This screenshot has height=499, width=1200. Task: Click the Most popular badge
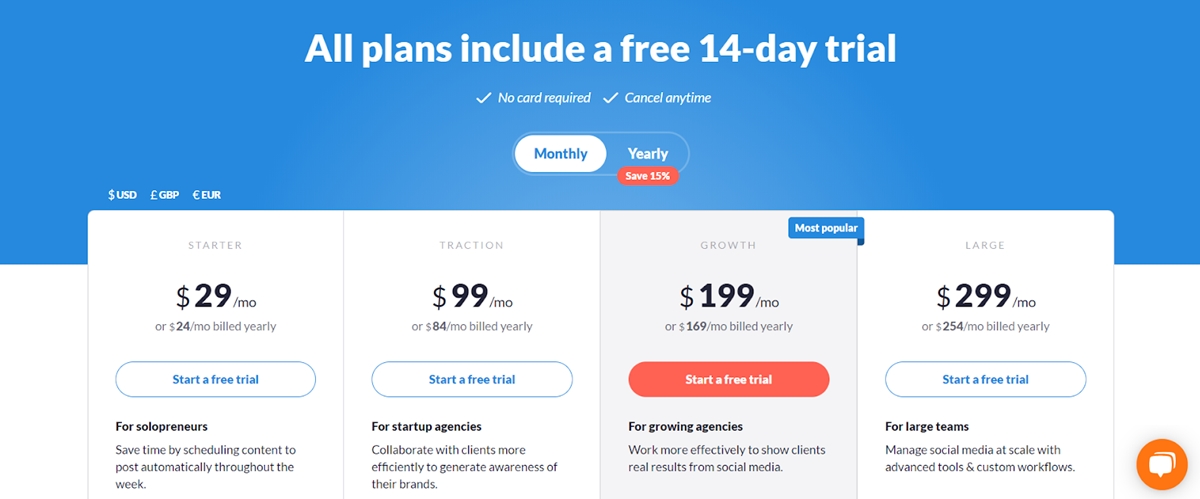tap(825, 229)
